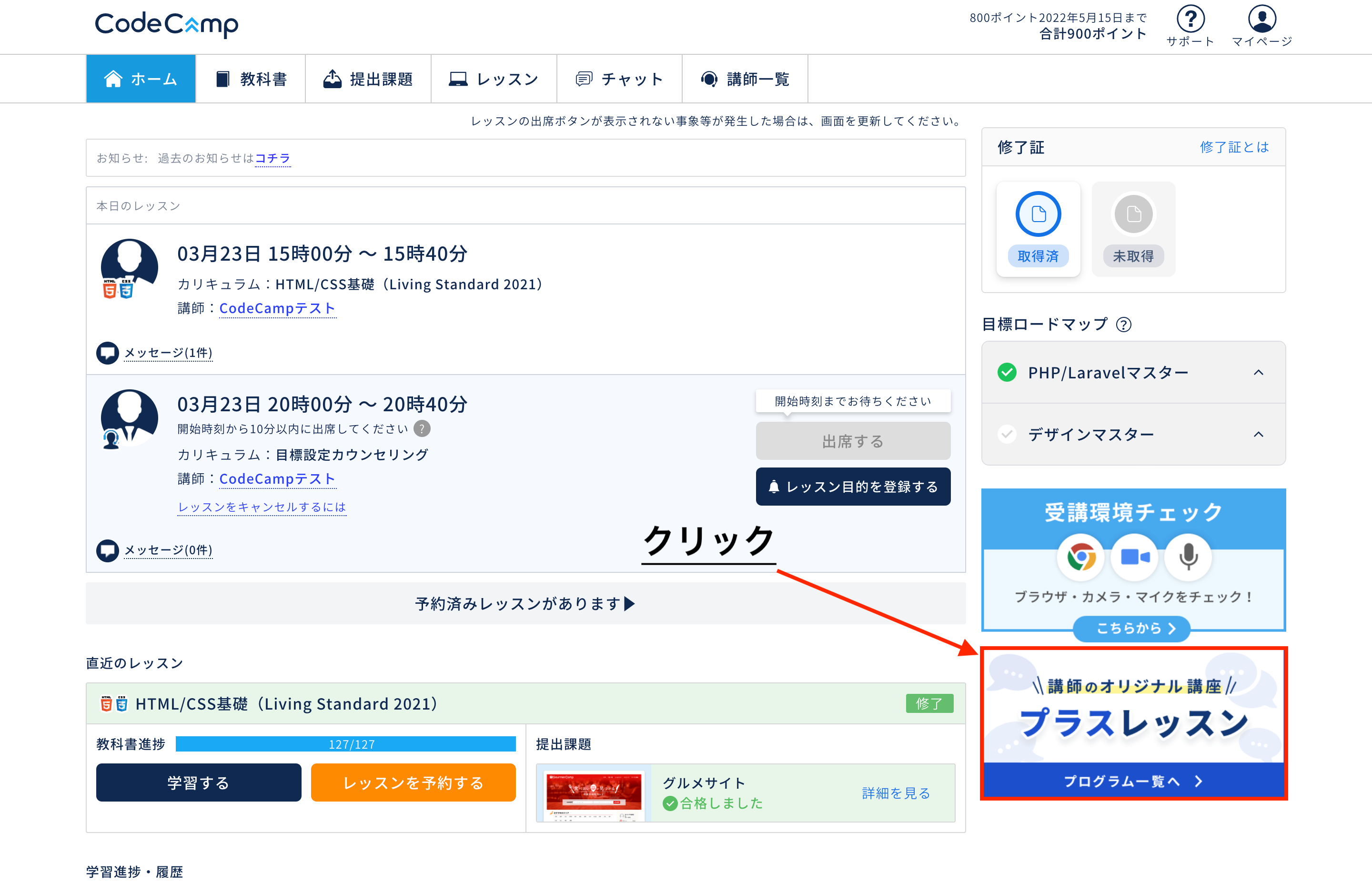The width and height of the screenshot is (1372, 884).
Task: Collapse the PHP/Laravelマスター roadmap chevron
Action: 1258,373
